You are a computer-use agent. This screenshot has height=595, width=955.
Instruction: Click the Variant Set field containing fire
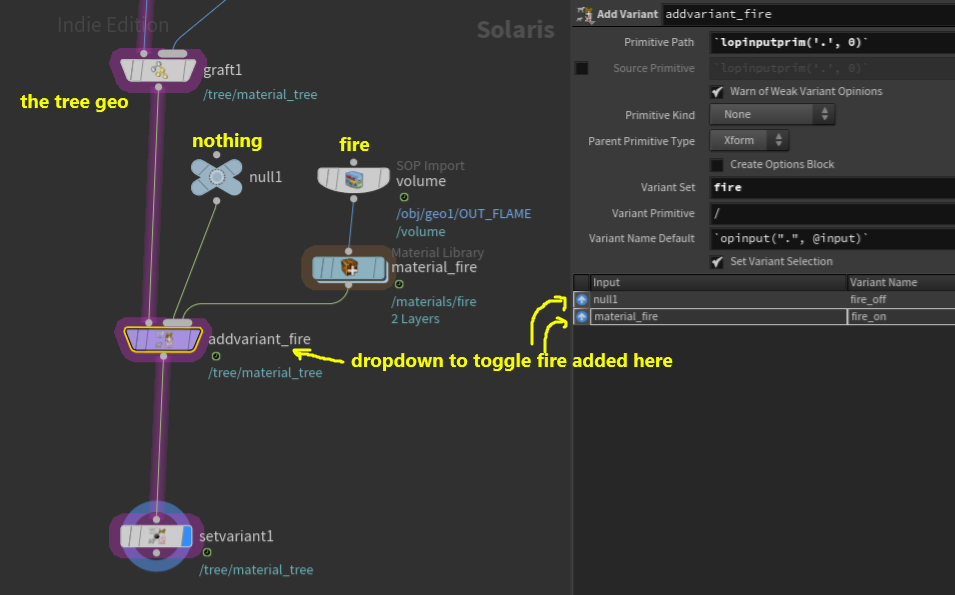[x=832, y=188]
